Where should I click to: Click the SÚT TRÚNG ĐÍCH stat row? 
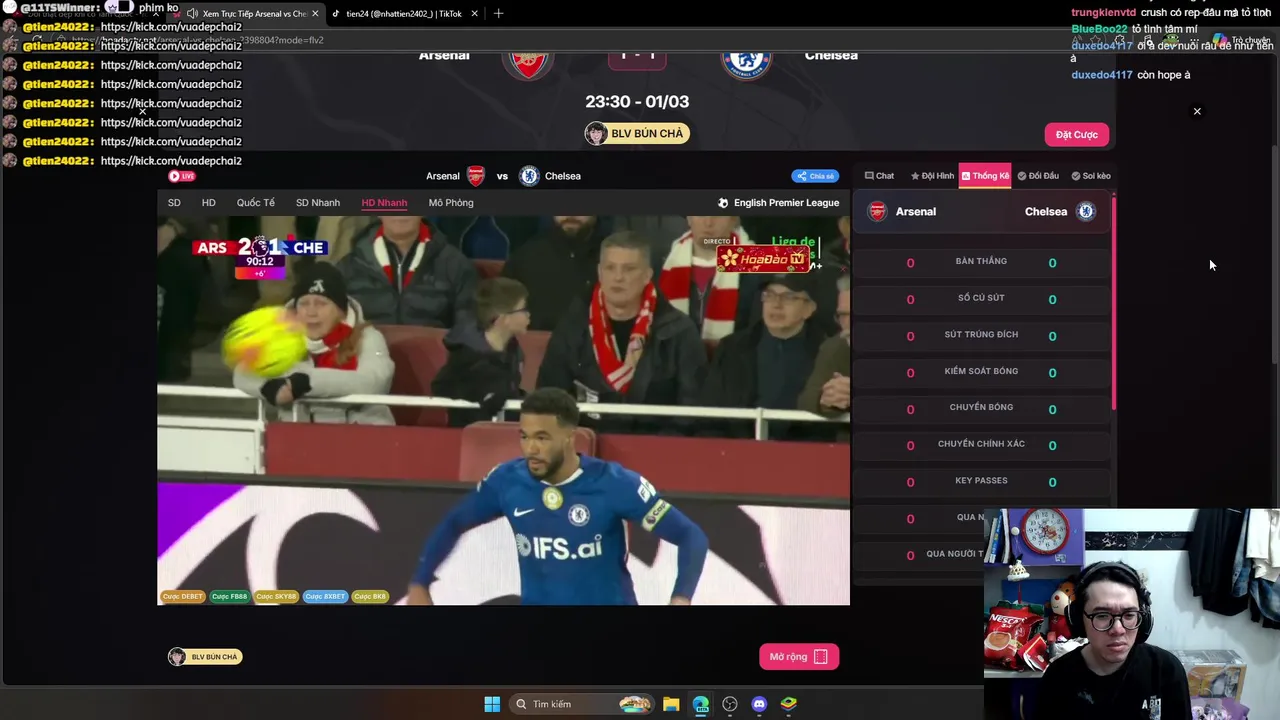pos(981,335)
